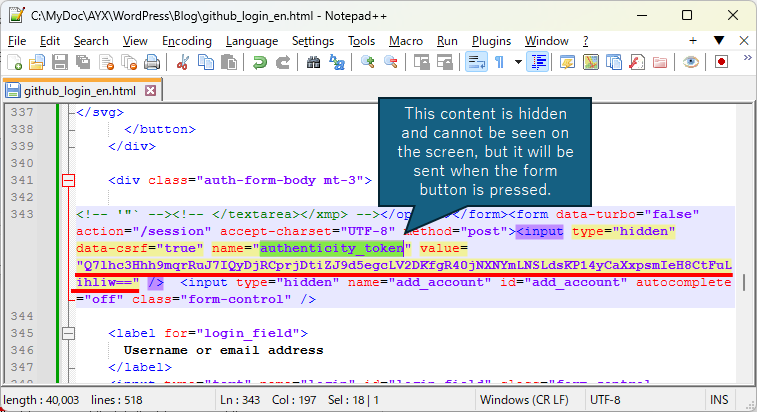Click the Close All toolbar icon
This screenshot has width=757, height=412.
129,62
